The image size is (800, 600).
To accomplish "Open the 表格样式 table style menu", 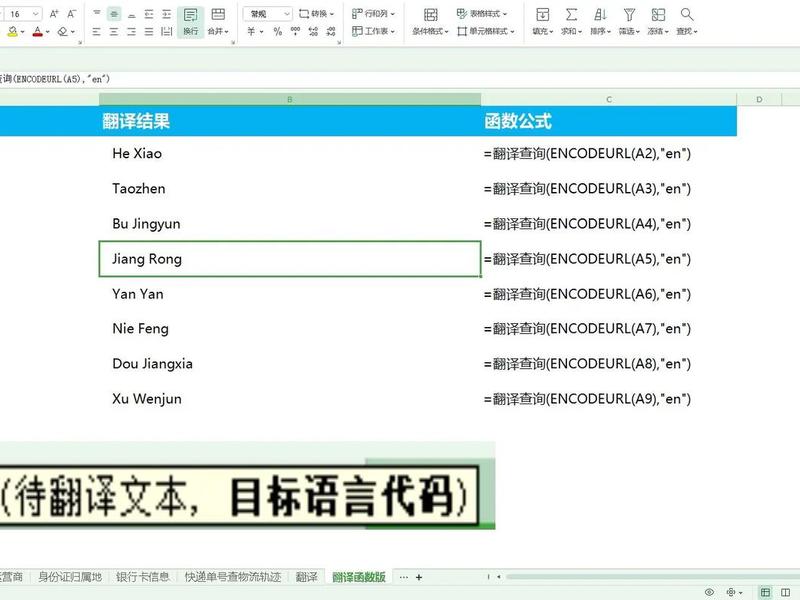I will click(482, 14).
